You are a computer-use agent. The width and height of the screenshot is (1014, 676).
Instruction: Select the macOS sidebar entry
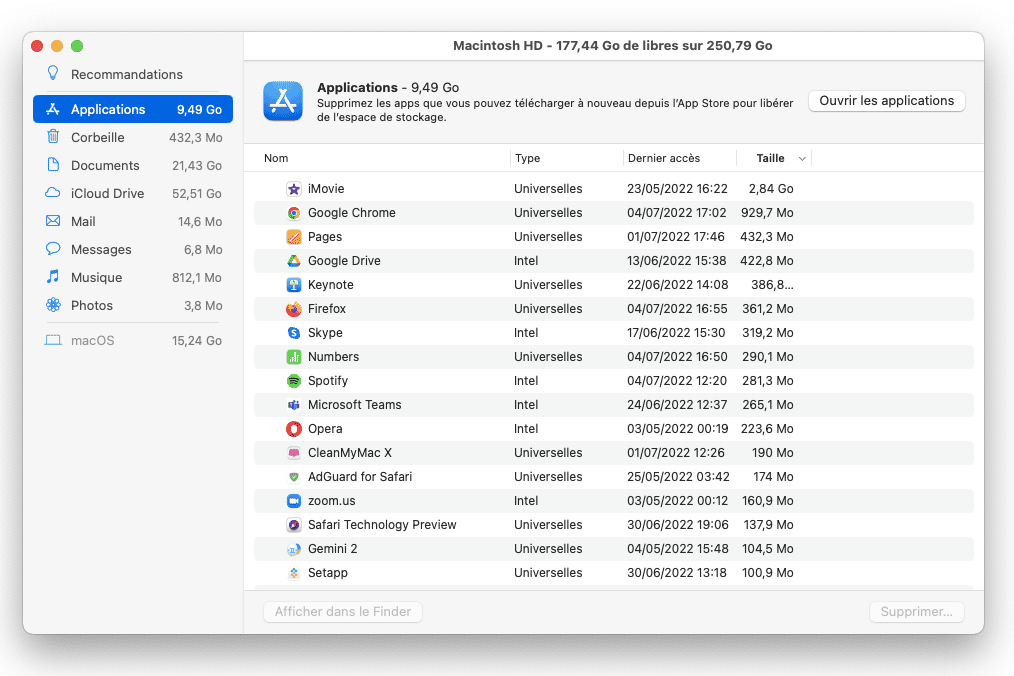point(133,341)
